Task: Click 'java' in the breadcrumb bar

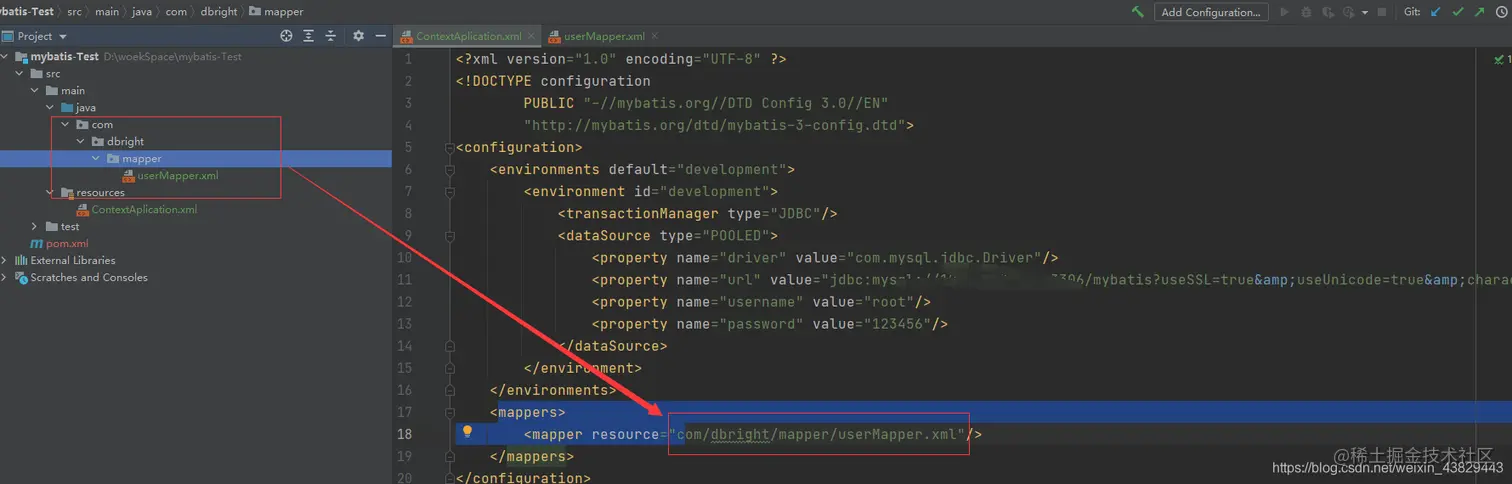Action: tap(141, 12)
